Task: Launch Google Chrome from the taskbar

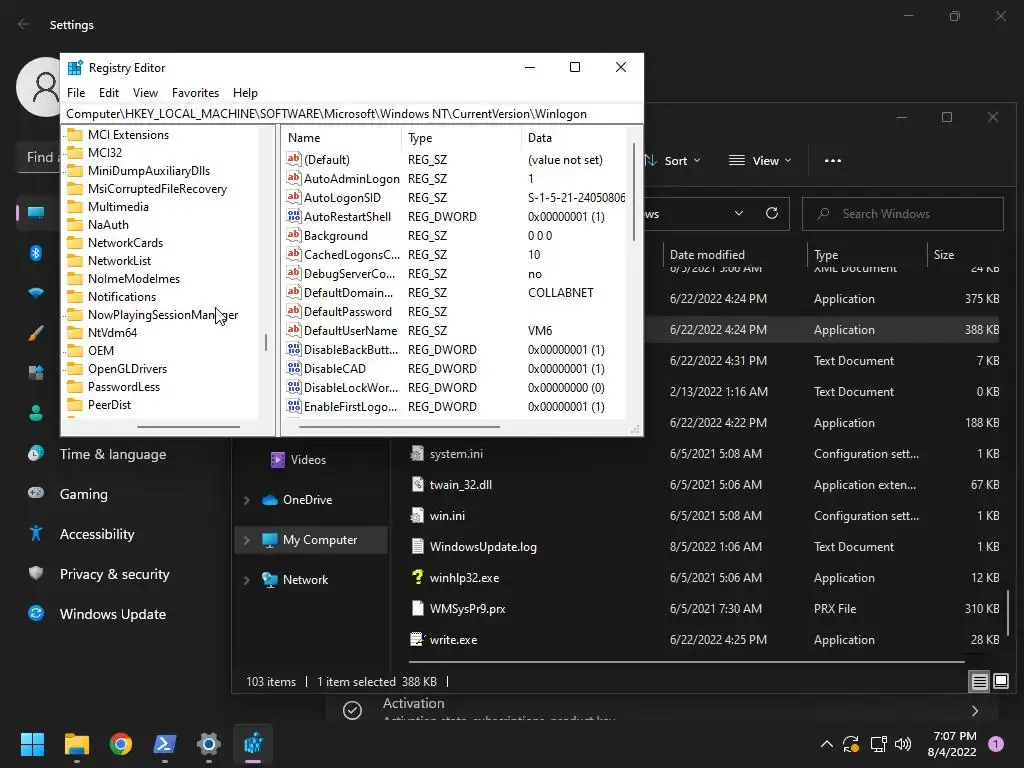Action: coord(121,744)
